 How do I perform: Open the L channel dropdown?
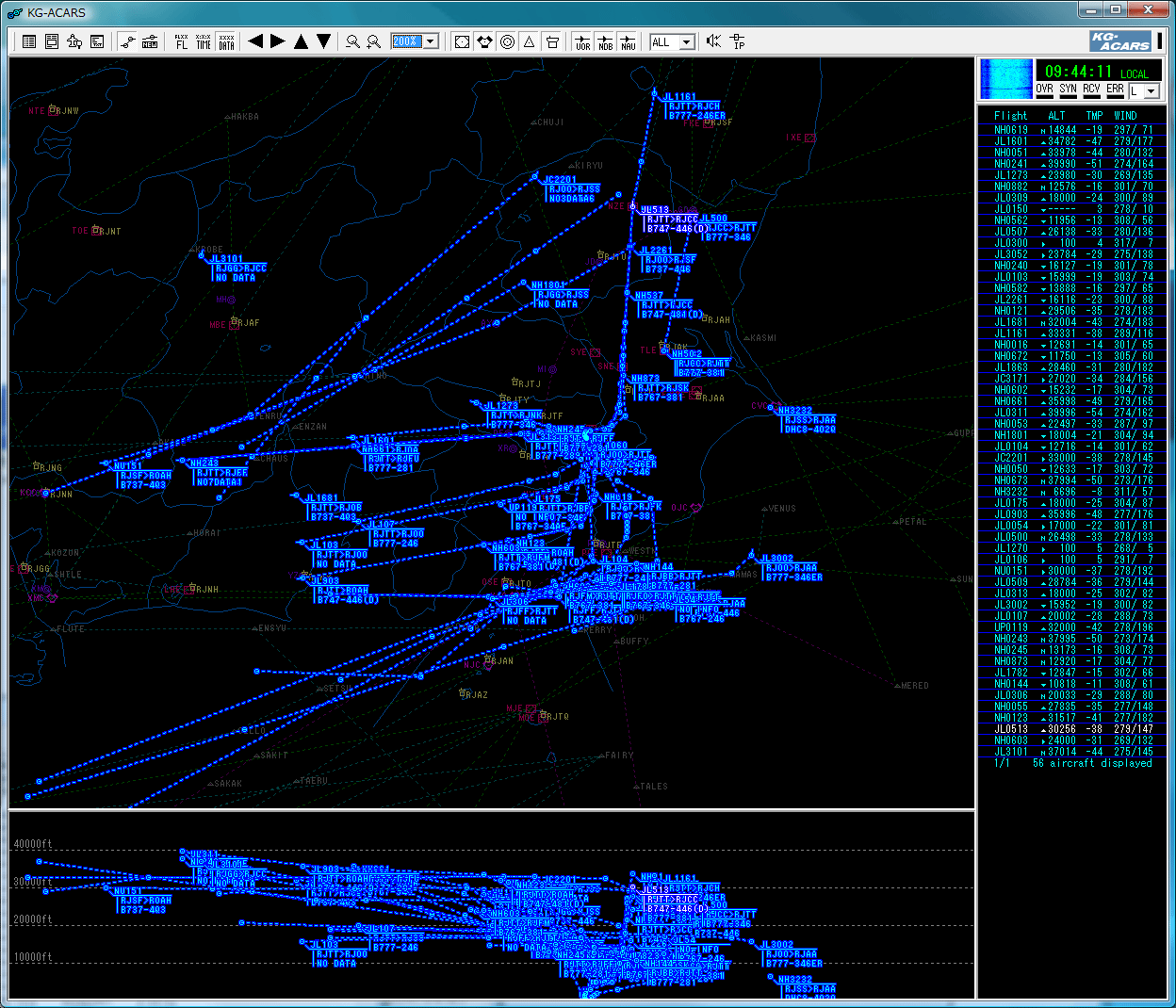point(1151,91)
